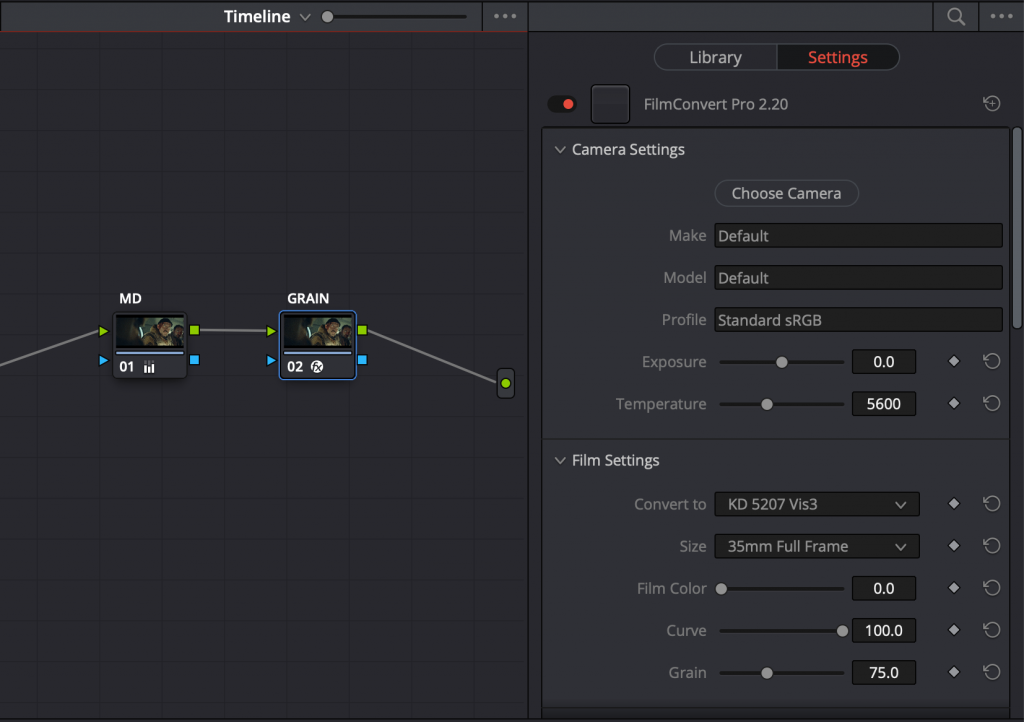Image resolution: width=1024 pixels, height=722 pixels.
Task: Reset the Size setting
Action: pyautogui.click(x=991, y=545)
